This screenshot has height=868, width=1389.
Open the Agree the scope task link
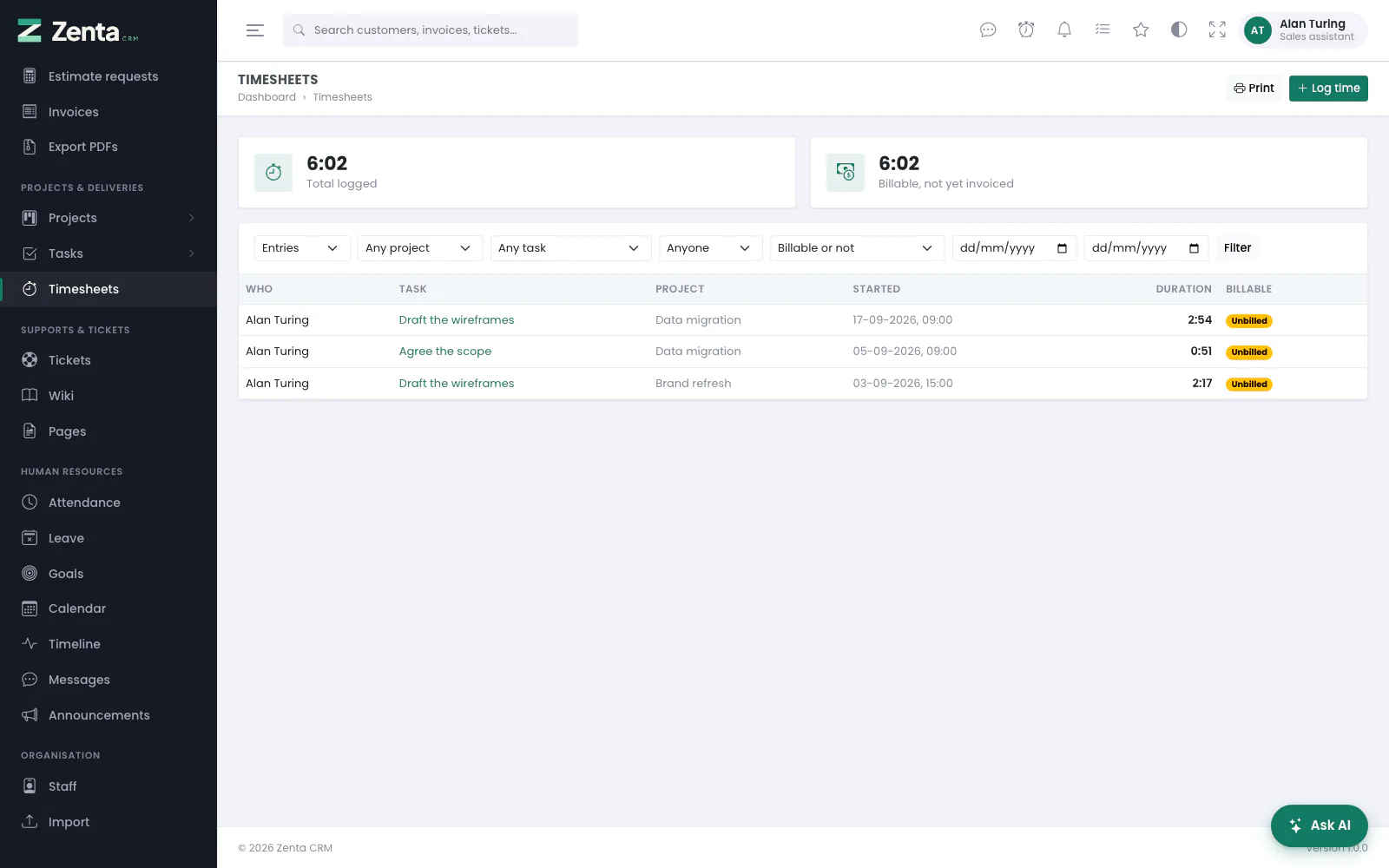[445, 352]
